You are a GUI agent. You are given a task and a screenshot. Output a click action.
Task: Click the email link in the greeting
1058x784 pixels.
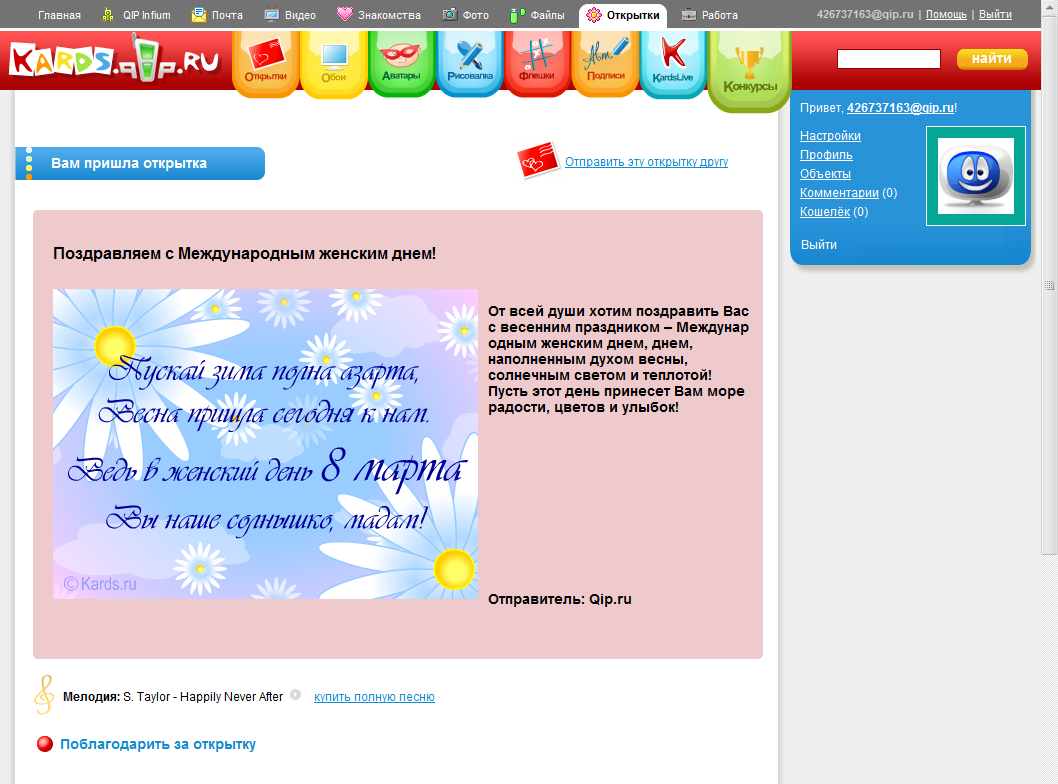(900, 107)
